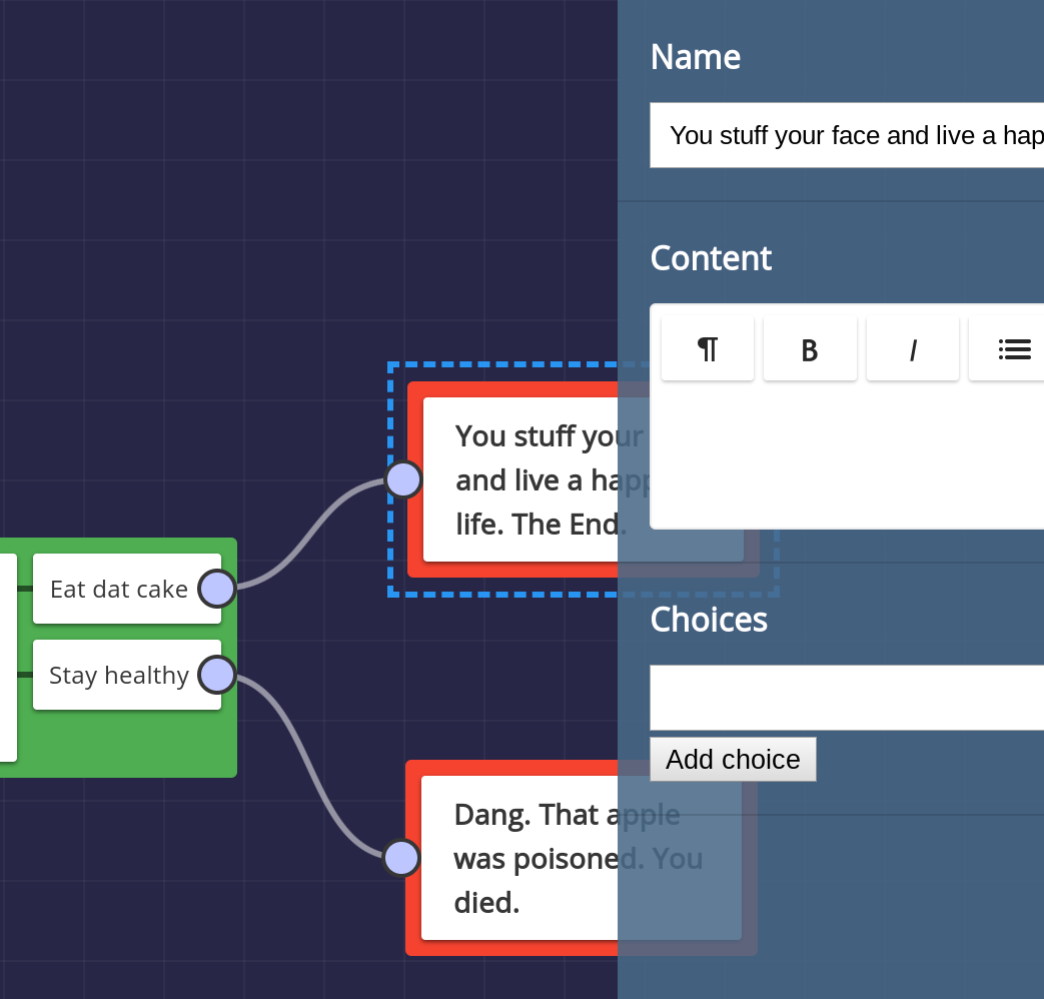
Task: Apply italic formatting in the Content editor
Action: point(912,348)
